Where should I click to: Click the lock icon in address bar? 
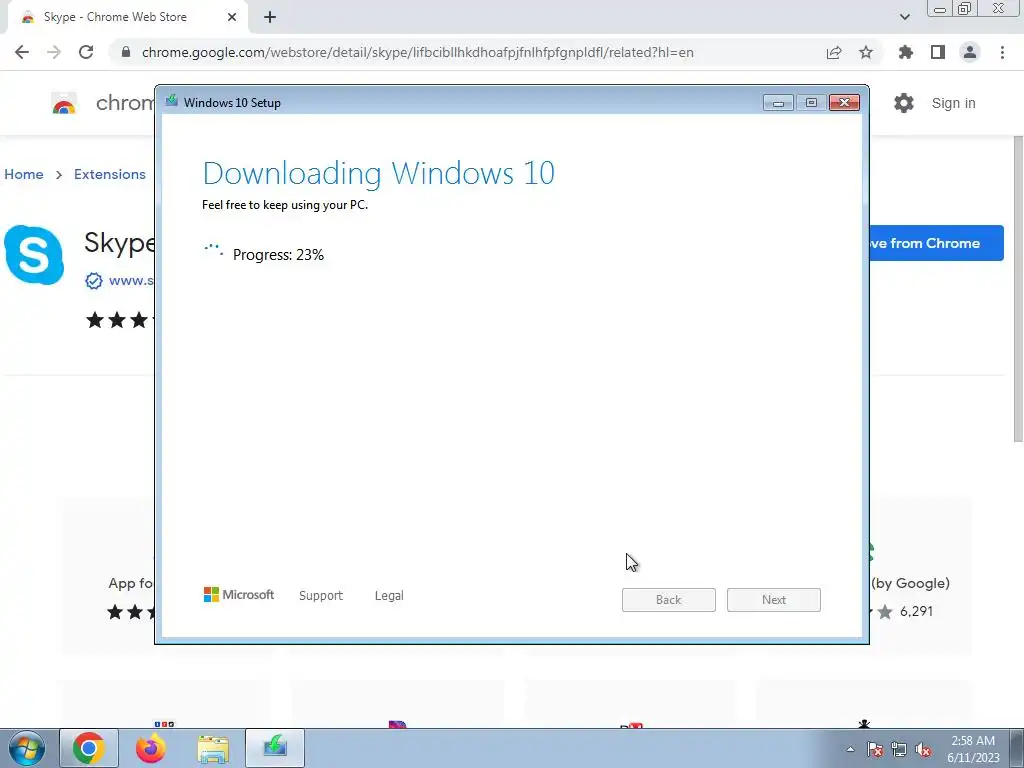(127, 52)
